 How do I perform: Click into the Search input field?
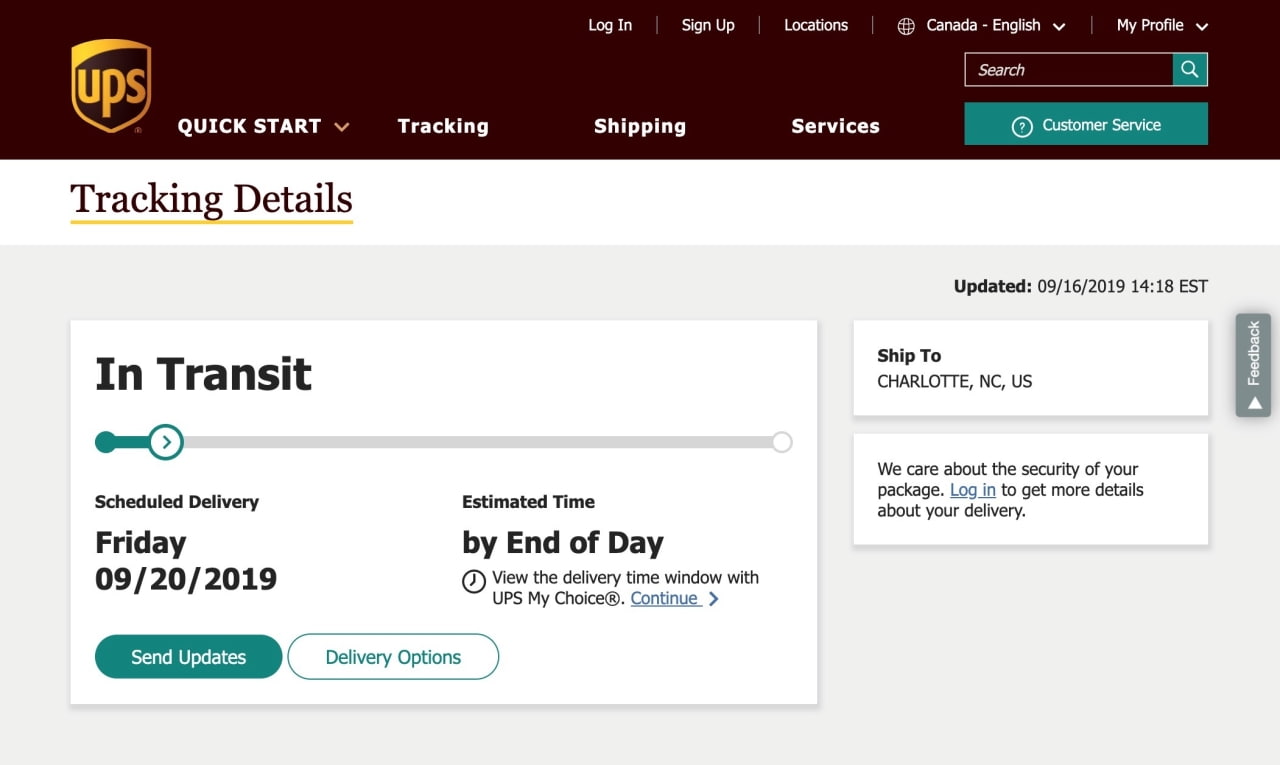click(x=1068, y=70)
